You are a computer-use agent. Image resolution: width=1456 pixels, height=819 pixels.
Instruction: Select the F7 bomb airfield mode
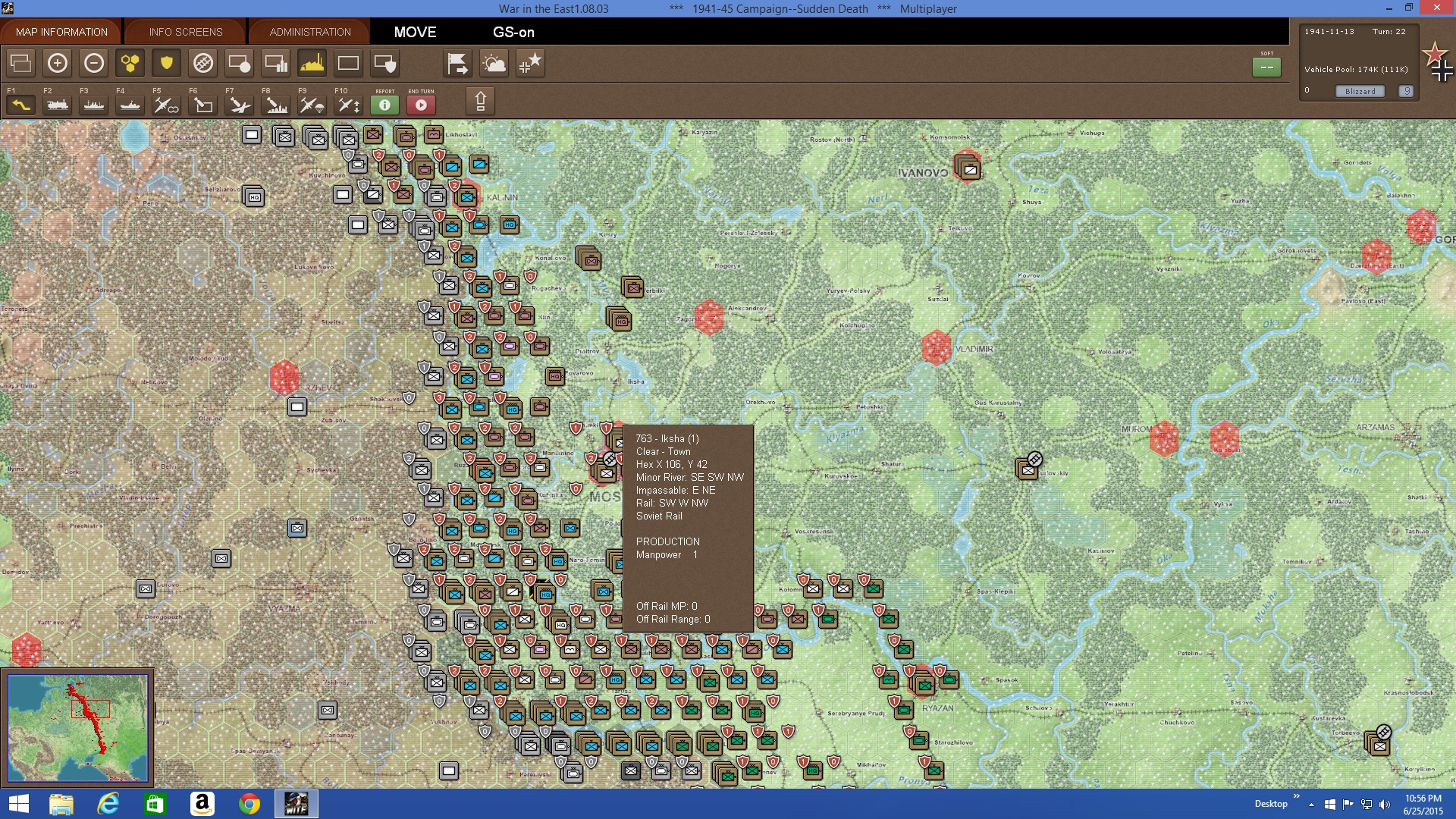tap(240, 105)
